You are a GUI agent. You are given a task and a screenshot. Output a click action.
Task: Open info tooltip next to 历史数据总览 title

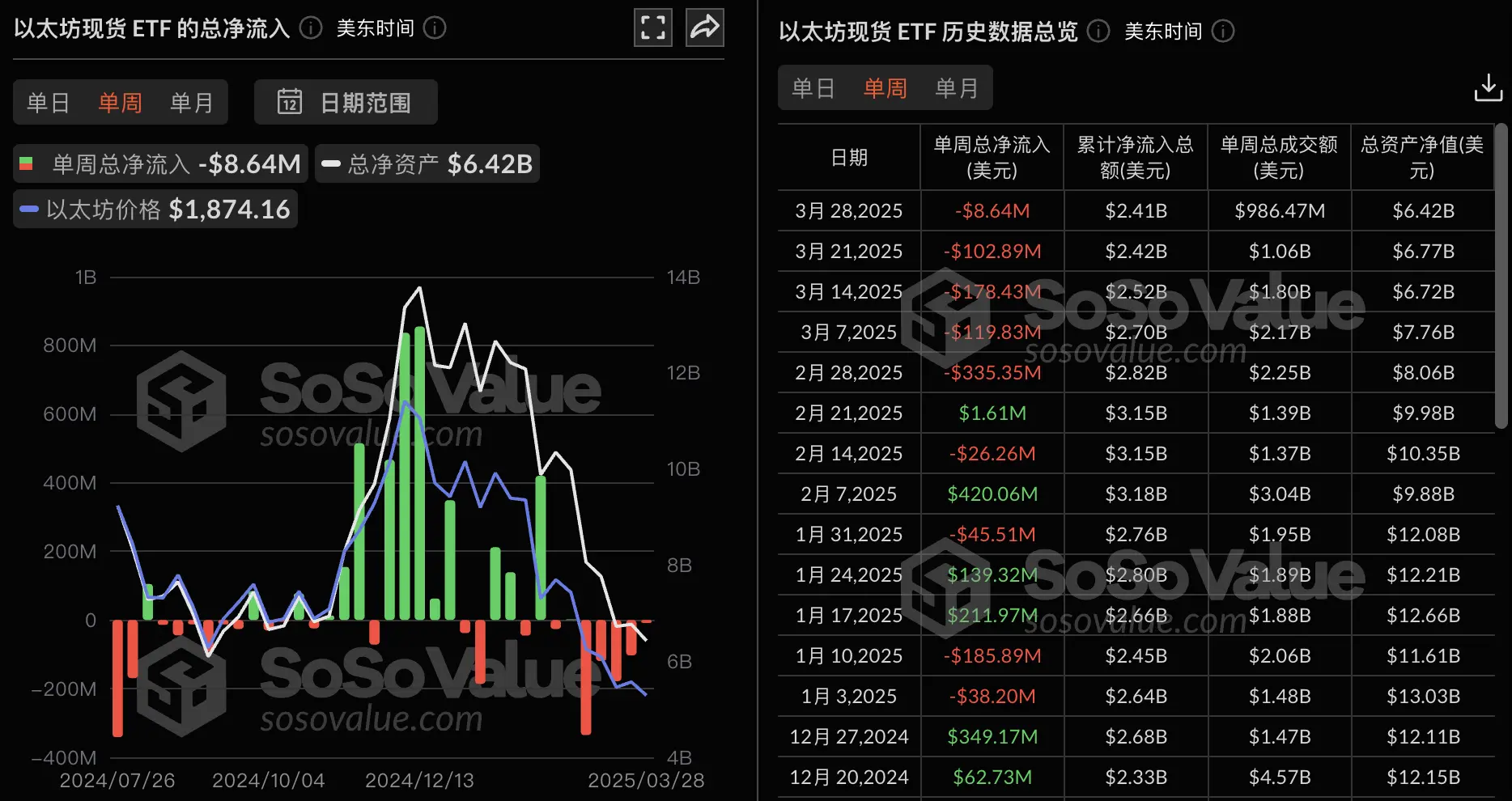click(x=1098, y=32)
